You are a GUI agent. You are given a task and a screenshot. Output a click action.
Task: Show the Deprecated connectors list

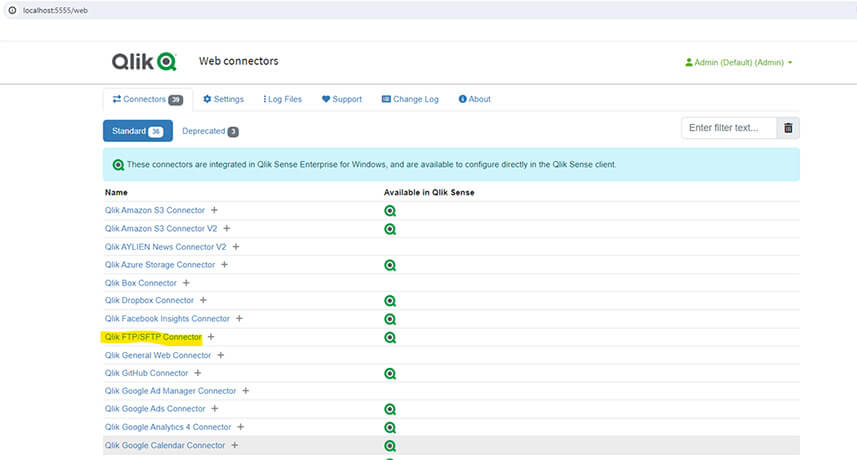coord(210,131)
